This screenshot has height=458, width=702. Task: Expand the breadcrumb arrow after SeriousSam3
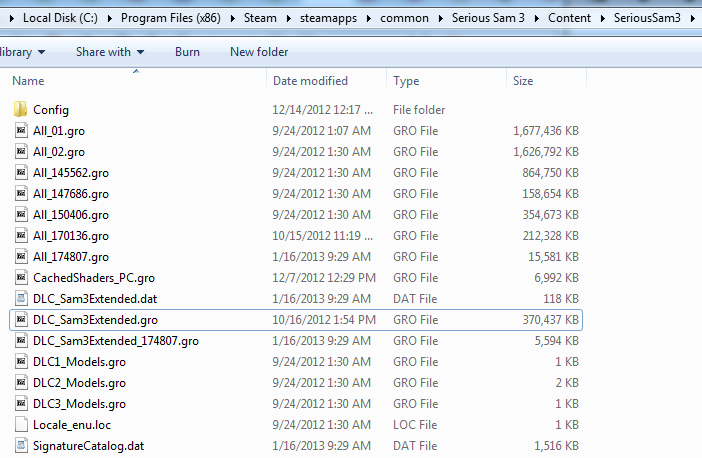coord(690,18)
